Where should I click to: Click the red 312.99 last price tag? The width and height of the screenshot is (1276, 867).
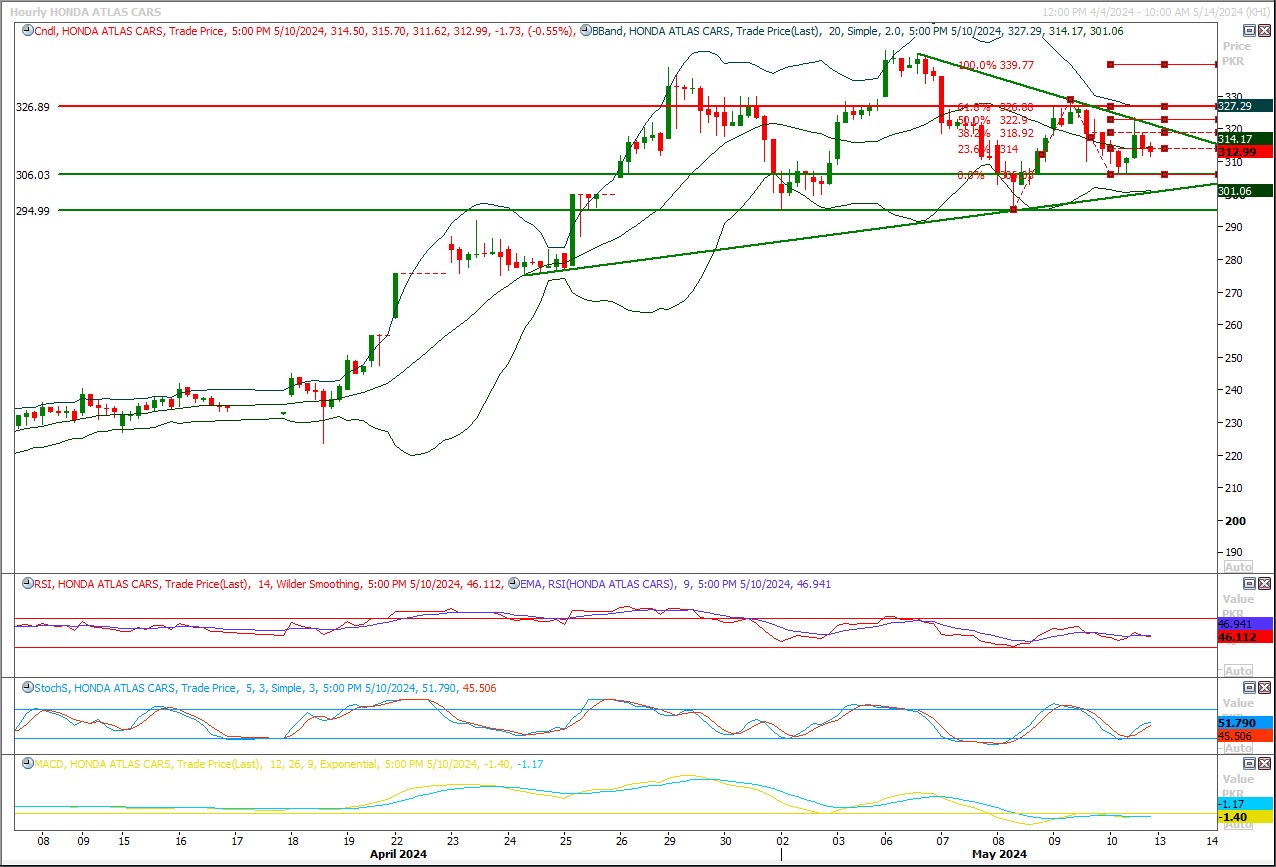coord(1245,151)
